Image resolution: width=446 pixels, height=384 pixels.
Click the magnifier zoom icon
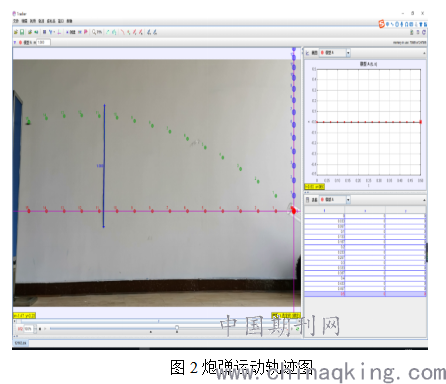[x=94, y=32]
